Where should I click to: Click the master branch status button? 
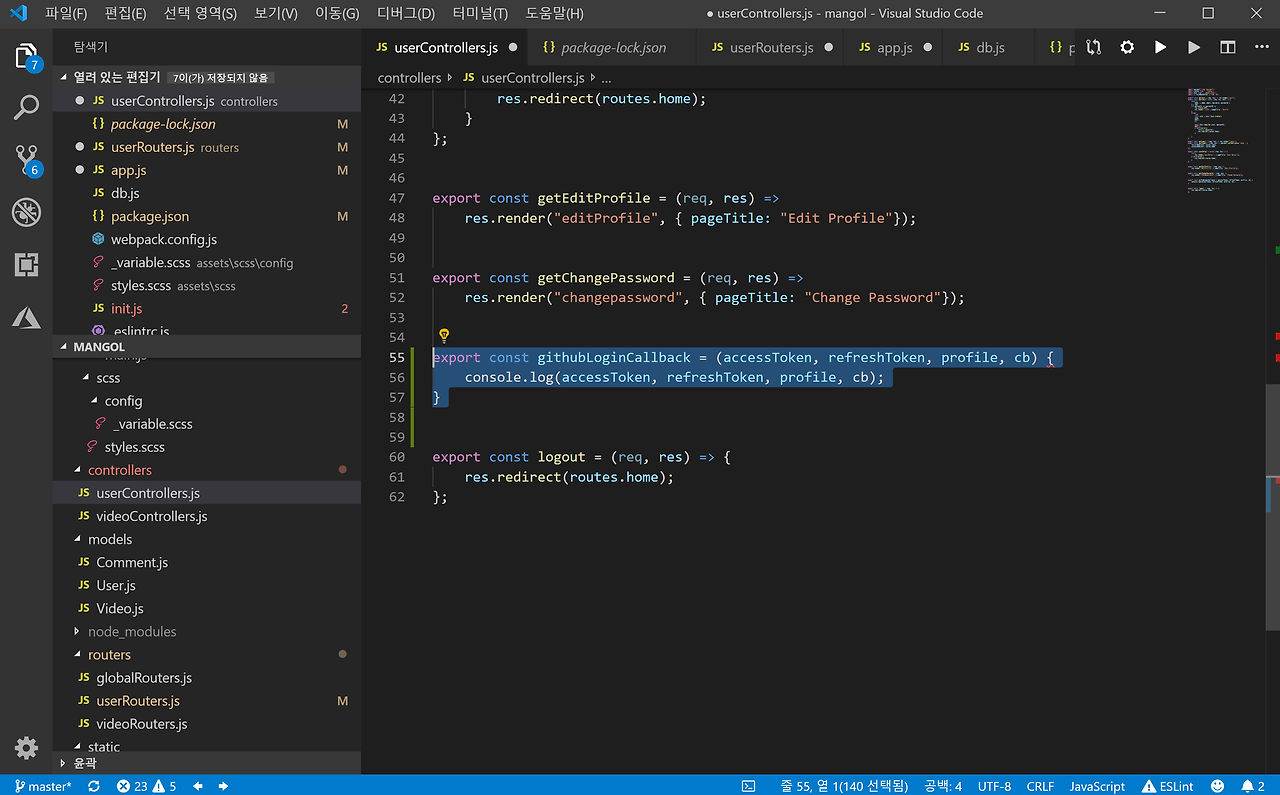pos(42,786)
